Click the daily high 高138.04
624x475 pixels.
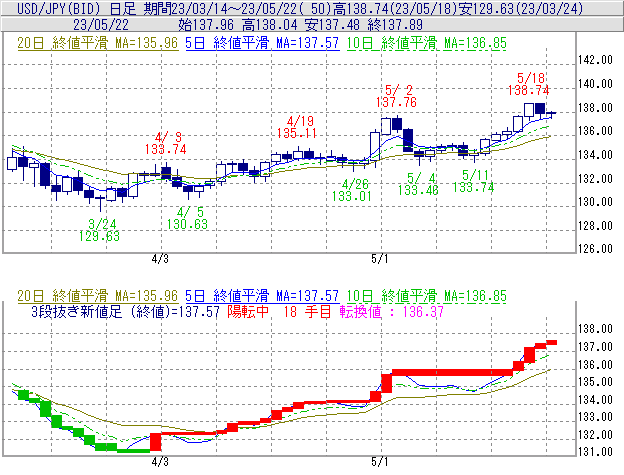tap(270, 25)
